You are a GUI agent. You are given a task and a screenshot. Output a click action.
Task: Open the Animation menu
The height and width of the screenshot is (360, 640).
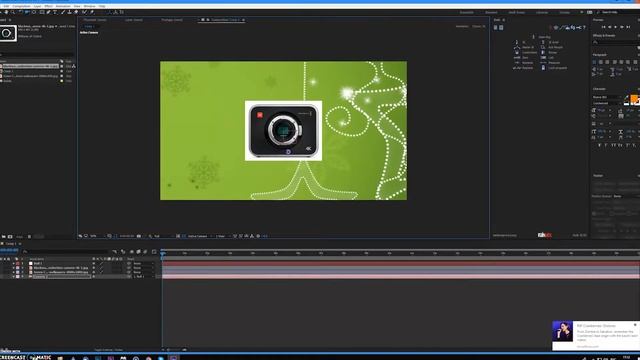click(x=63, y=6)
